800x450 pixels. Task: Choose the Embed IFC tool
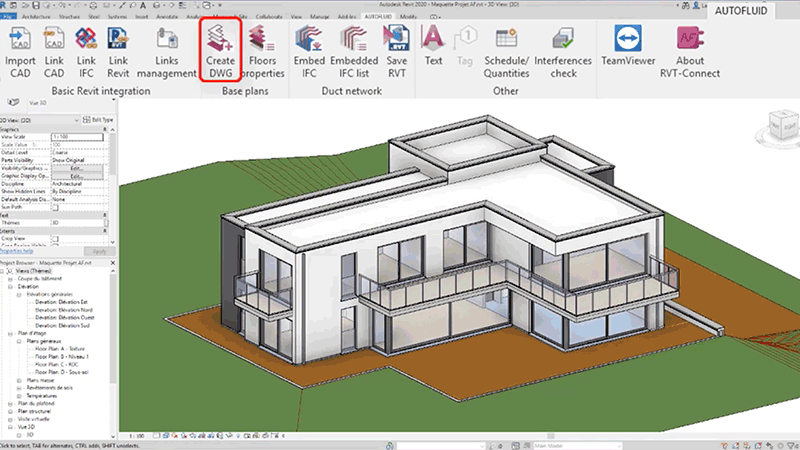[309, 53]
